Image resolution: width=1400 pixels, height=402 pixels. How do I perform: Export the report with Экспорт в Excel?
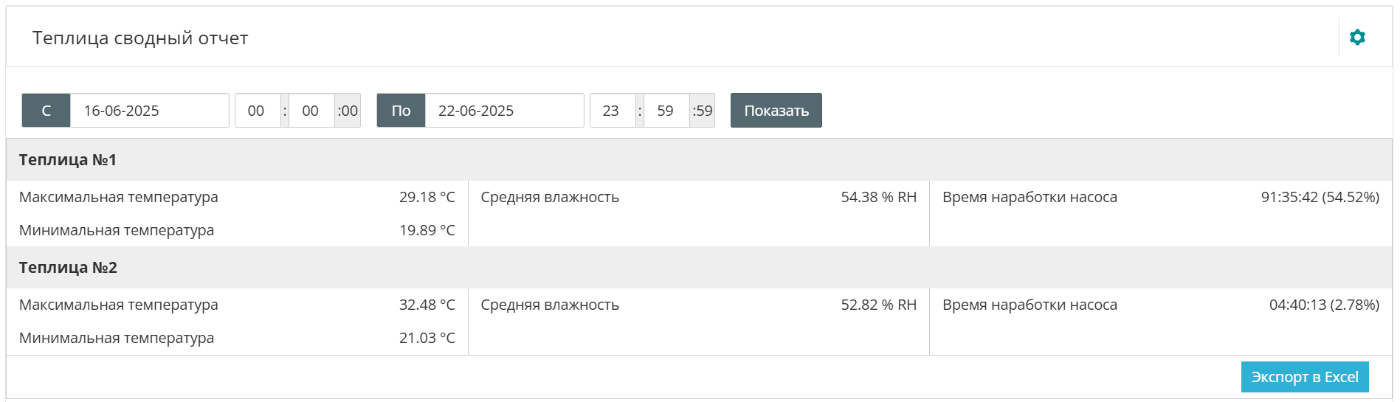click(x=1305, y=377)
